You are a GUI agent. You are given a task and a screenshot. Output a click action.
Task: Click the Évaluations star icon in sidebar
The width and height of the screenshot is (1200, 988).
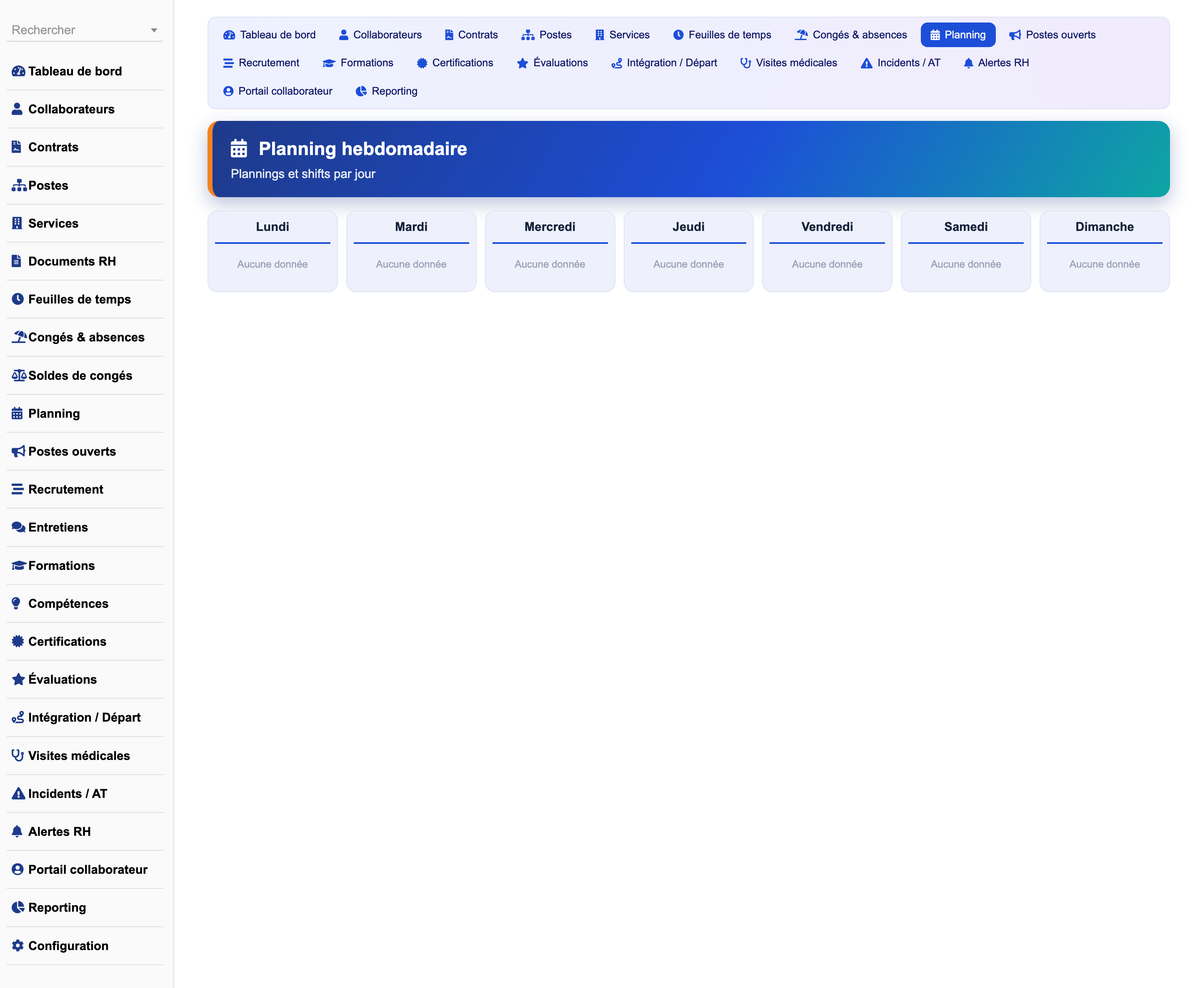pyautogui.click(x=18, y=679)
